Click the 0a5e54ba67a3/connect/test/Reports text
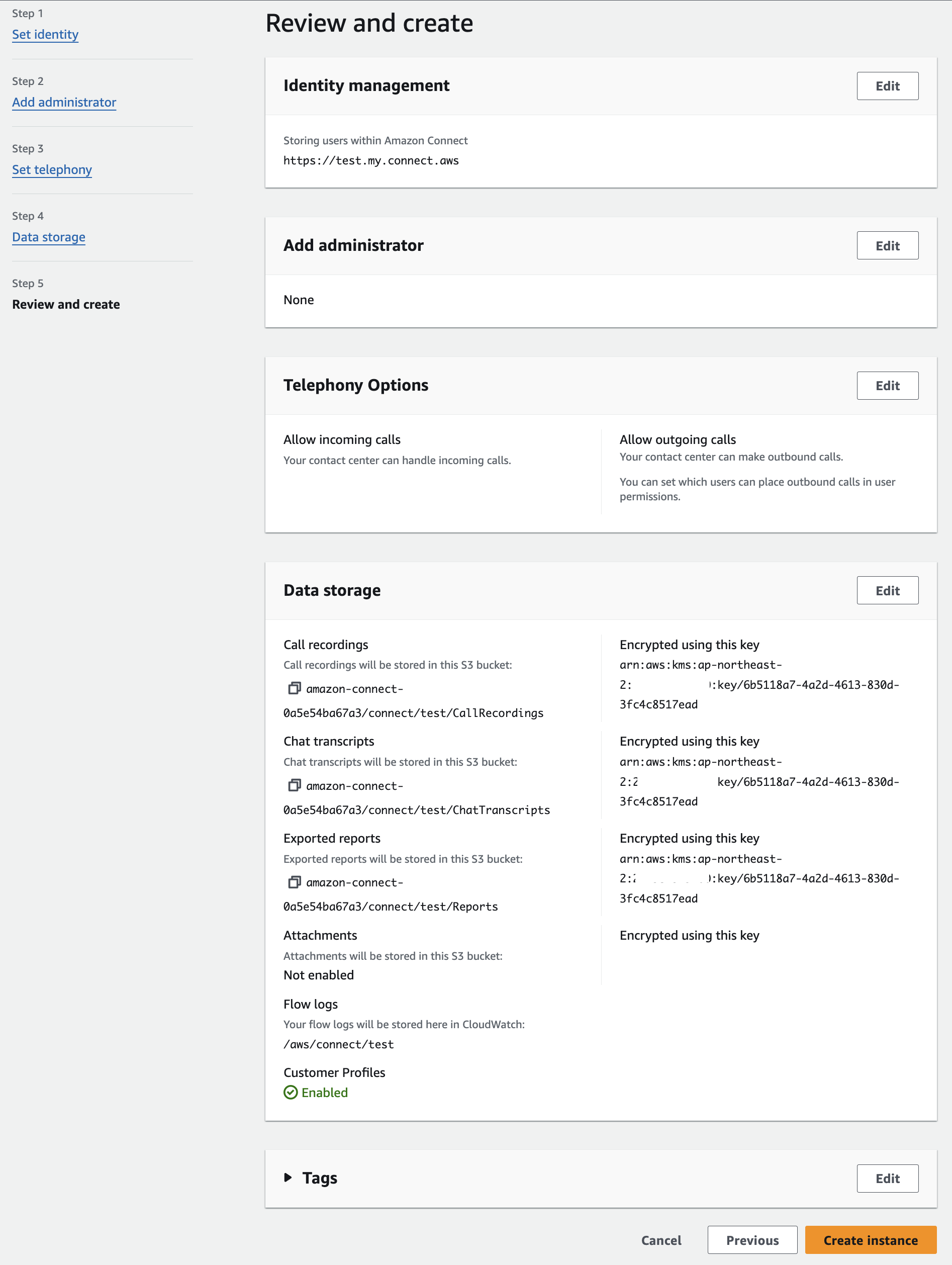The width and height of the screenshot is (952, 1265). (391, 907)
